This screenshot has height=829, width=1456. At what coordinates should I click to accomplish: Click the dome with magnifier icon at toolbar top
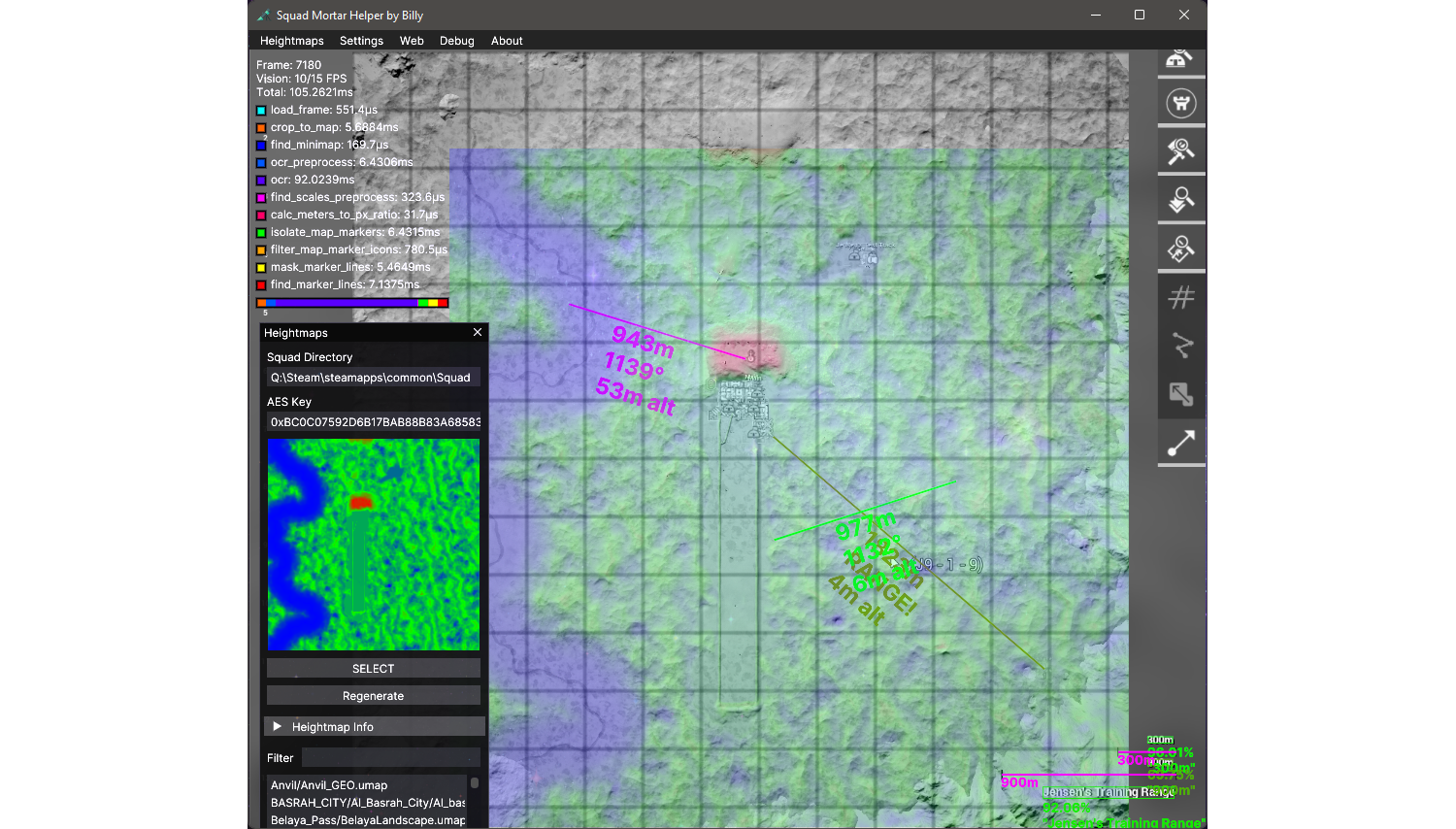click(x=1181, y=60)
